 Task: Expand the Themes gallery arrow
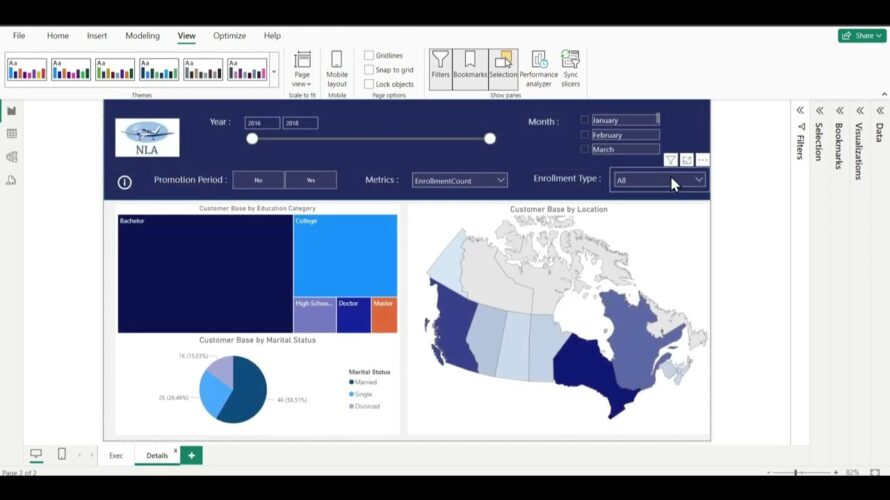tap(274, 72)
